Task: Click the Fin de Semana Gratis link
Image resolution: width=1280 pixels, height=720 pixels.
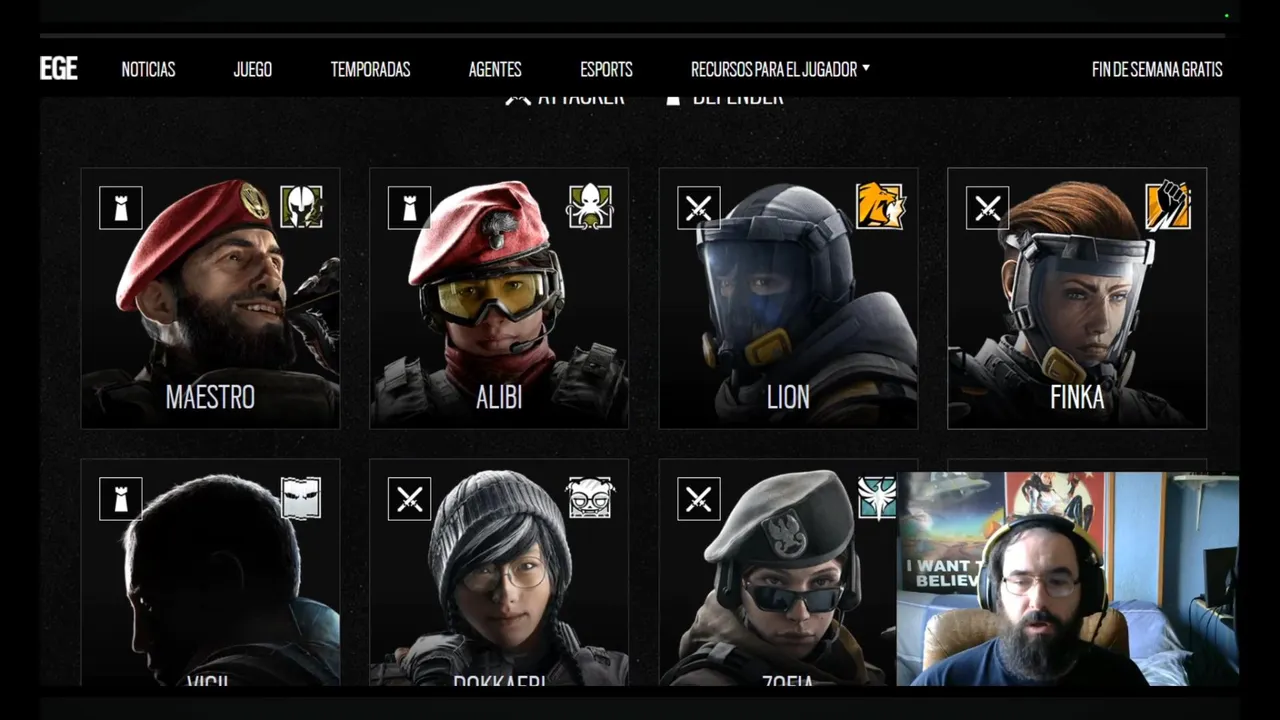Action: click(x=1157, y=69)
